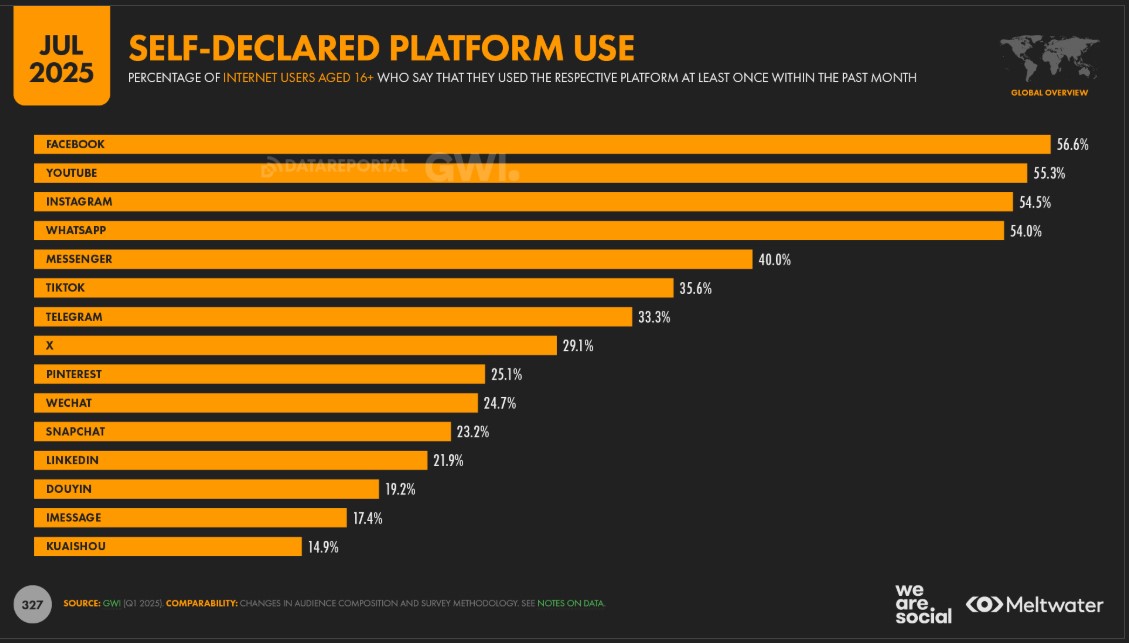Select the Facebook bar
The width and height of the screenshot is (1129, 643).
(541, 144)
